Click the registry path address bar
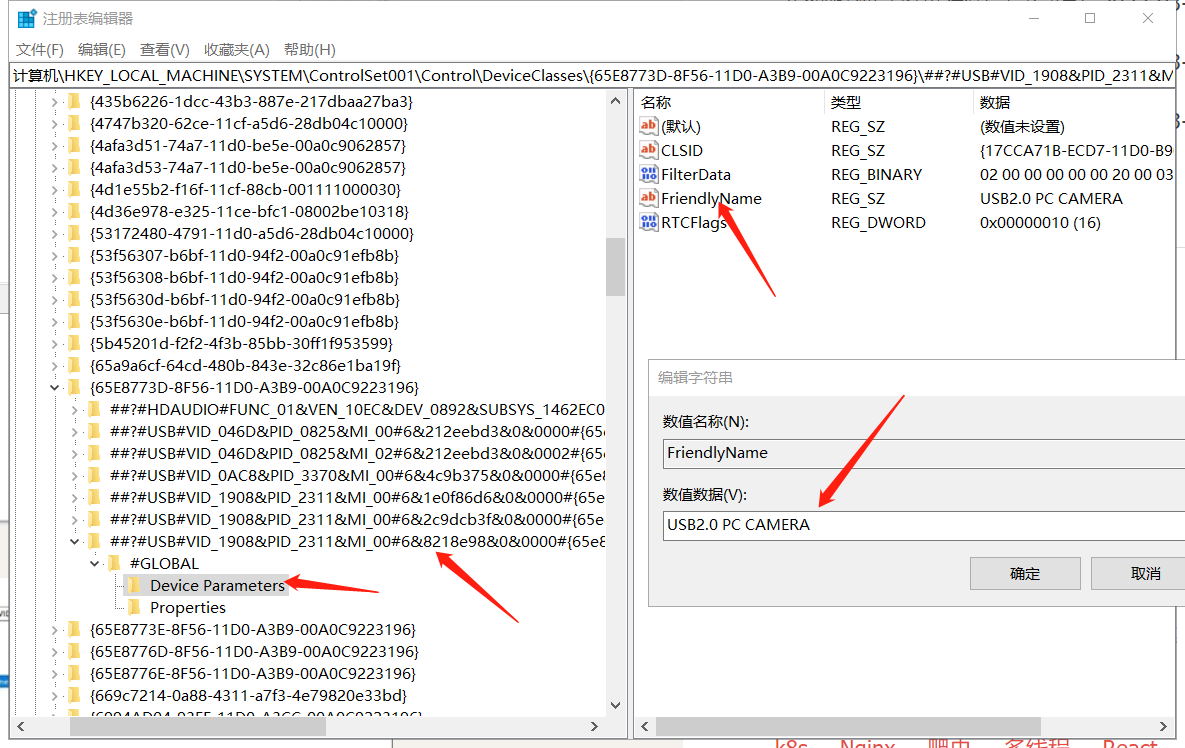Image resolution: width=1185 pixels, height=748 pixels. pyautogui.click(x=592, y=76)
